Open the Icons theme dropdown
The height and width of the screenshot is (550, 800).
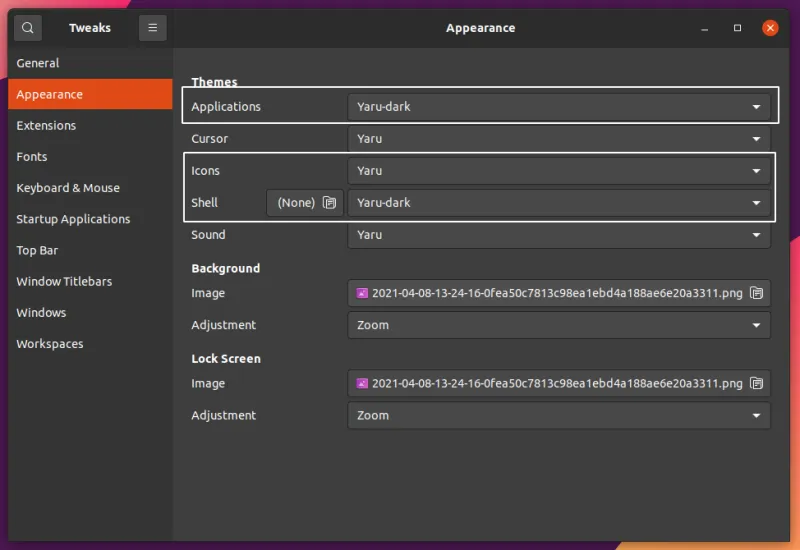[x=559, y=171]
